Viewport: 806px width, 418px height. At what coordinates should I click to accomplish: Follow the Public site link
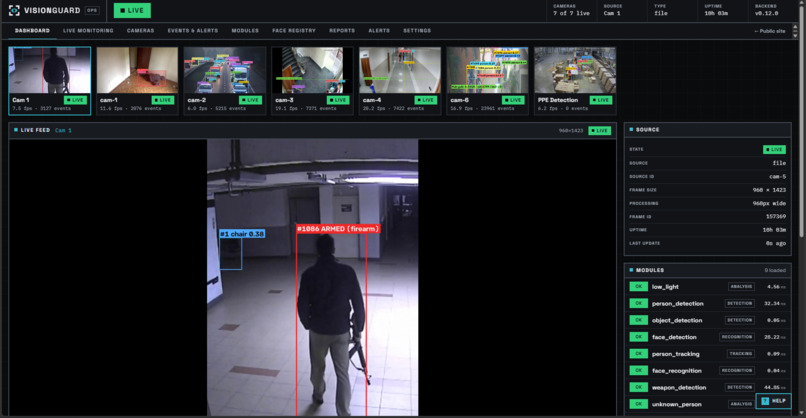770,31
